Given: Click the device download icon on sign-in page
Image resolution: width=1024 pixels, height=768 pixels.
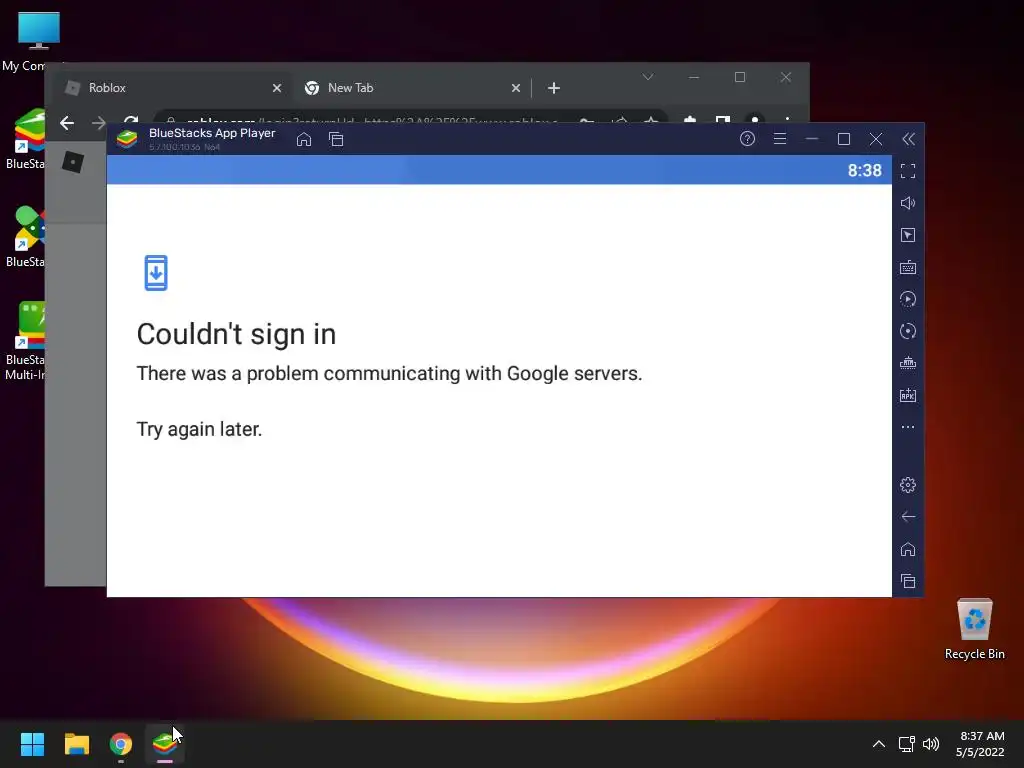Looking at the screenshot, I should click(156, 273).
